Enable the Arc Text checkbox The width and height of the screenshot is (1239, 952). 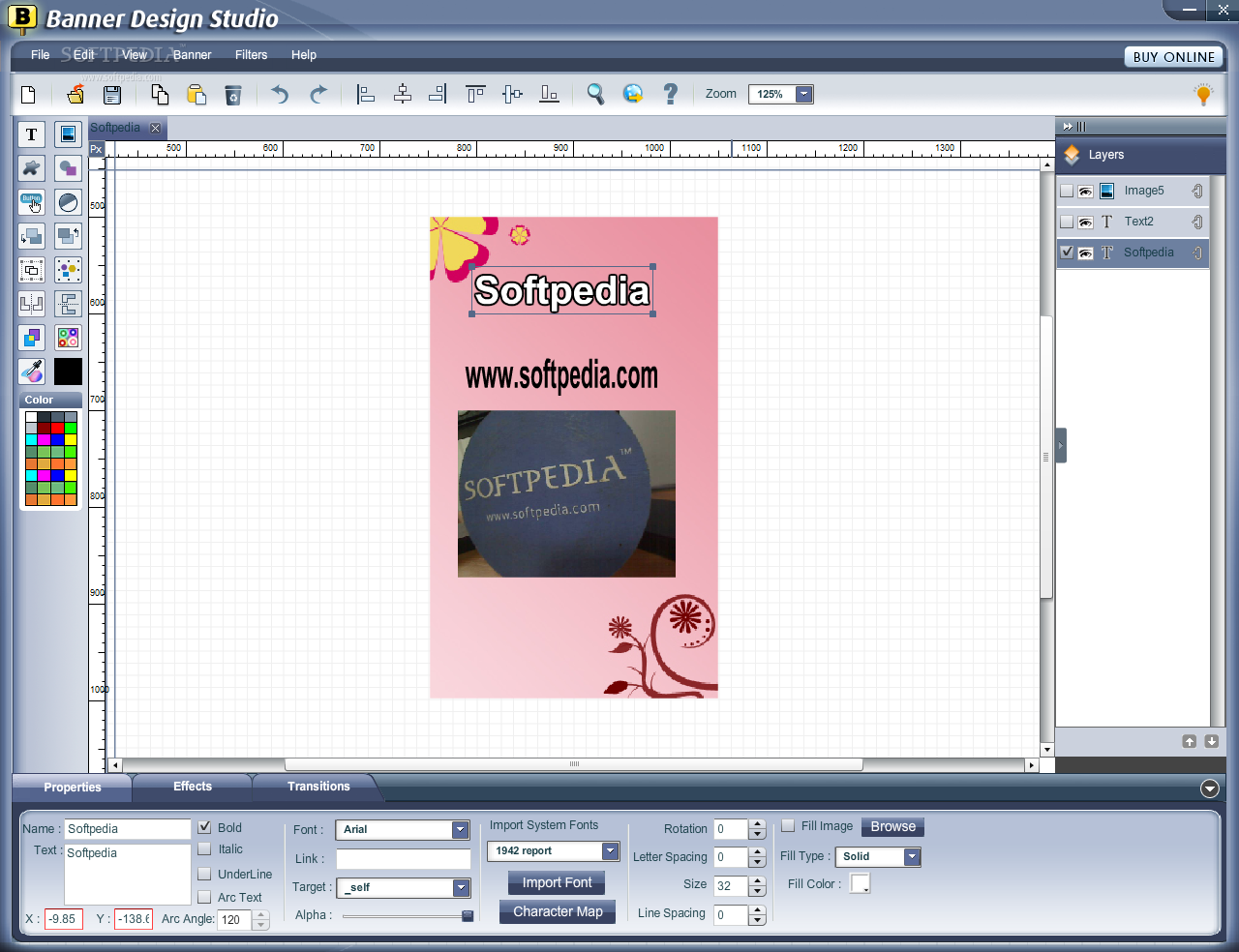204,898
